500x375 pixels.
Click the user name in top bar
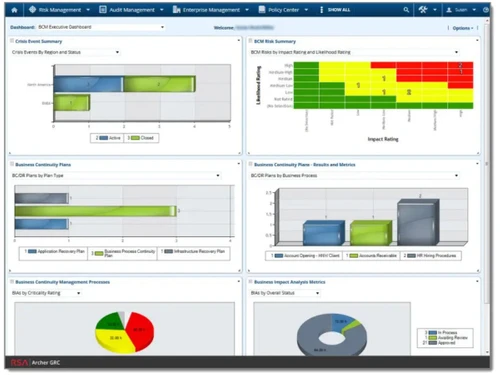pyautogui.click(x=461, y=10)
